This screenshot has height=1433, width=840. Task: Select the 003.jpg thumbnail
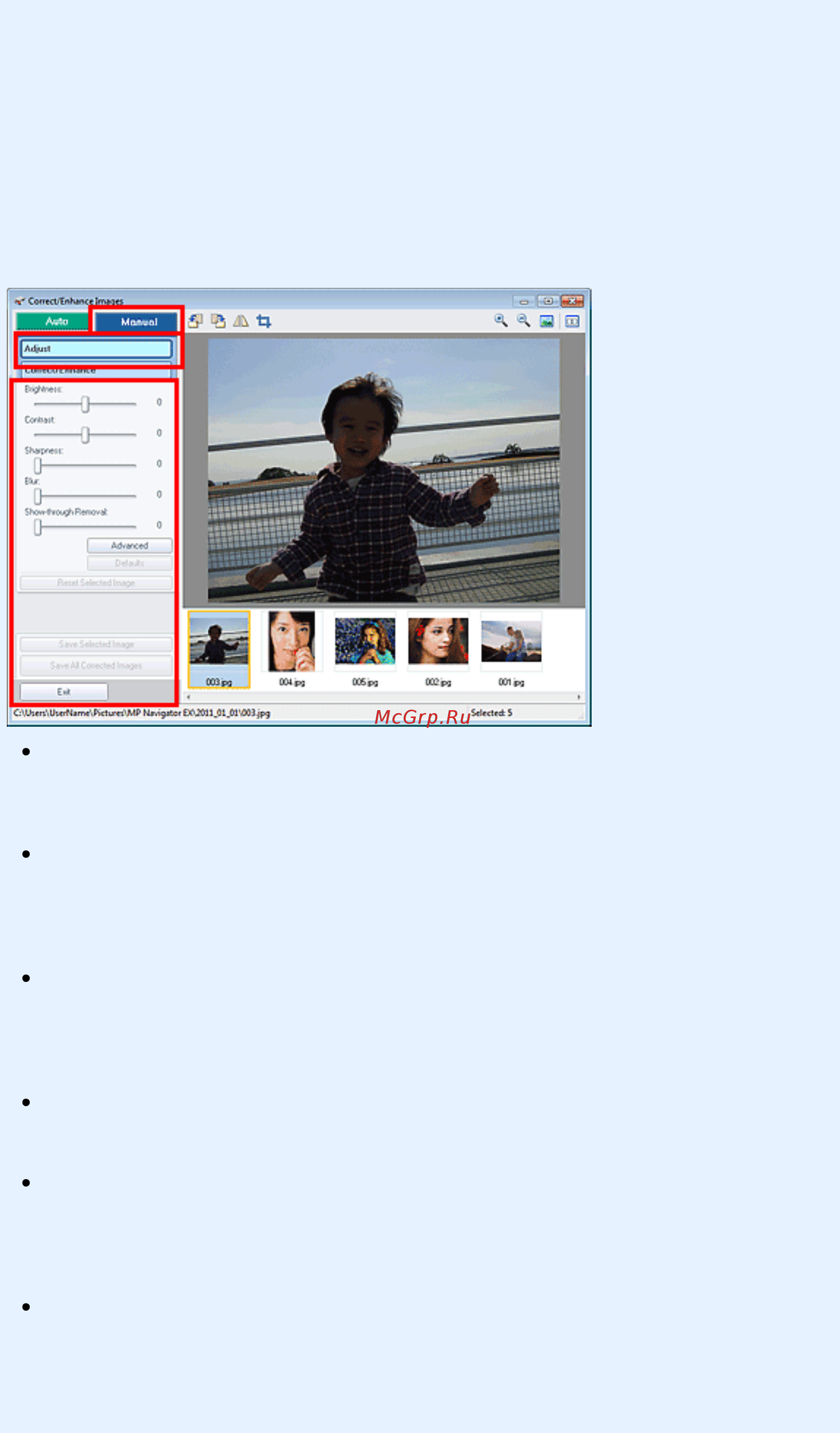point(219,649)
